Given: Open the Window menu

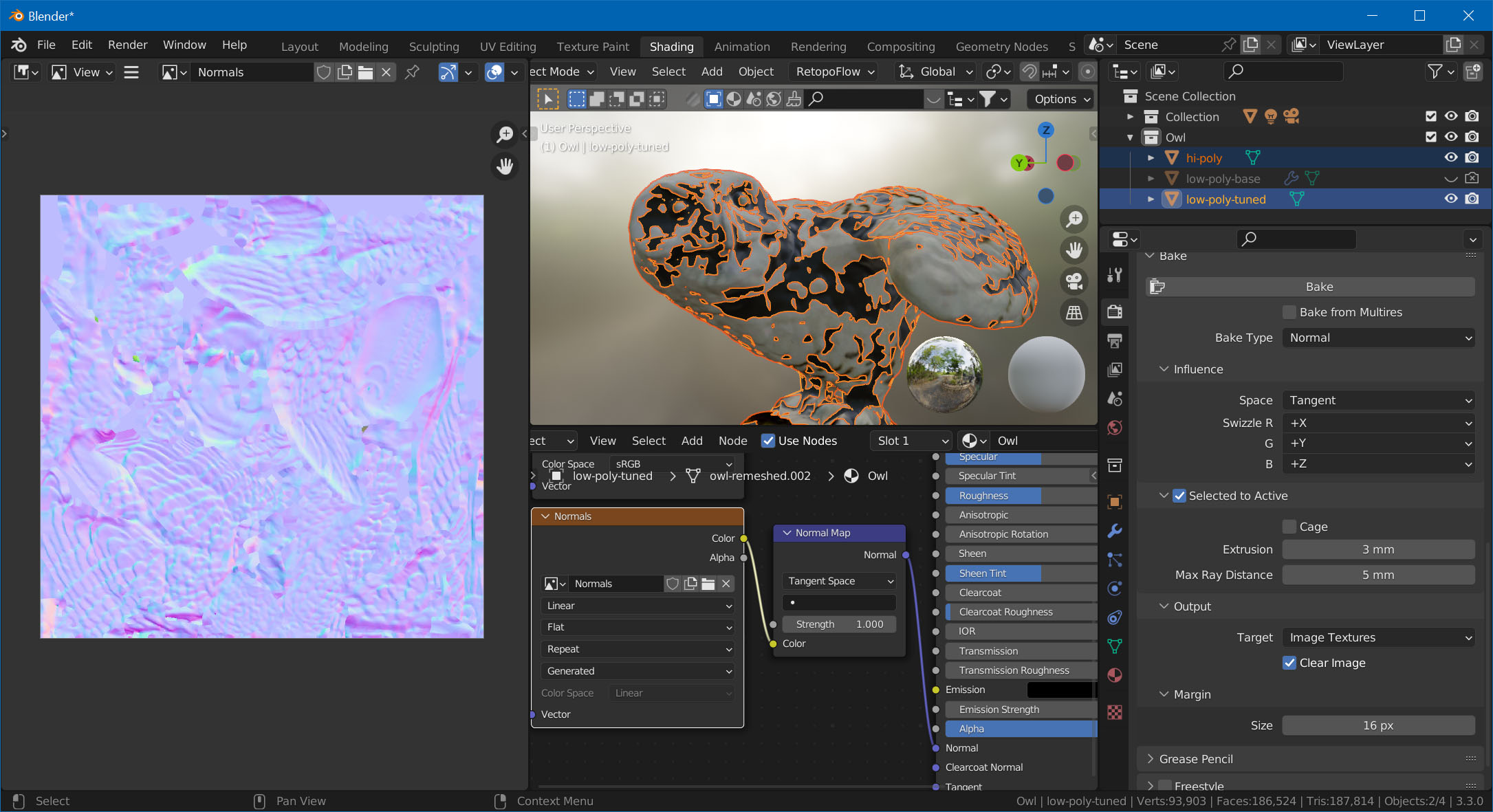Looking at the screenshot, I should 184,45.
